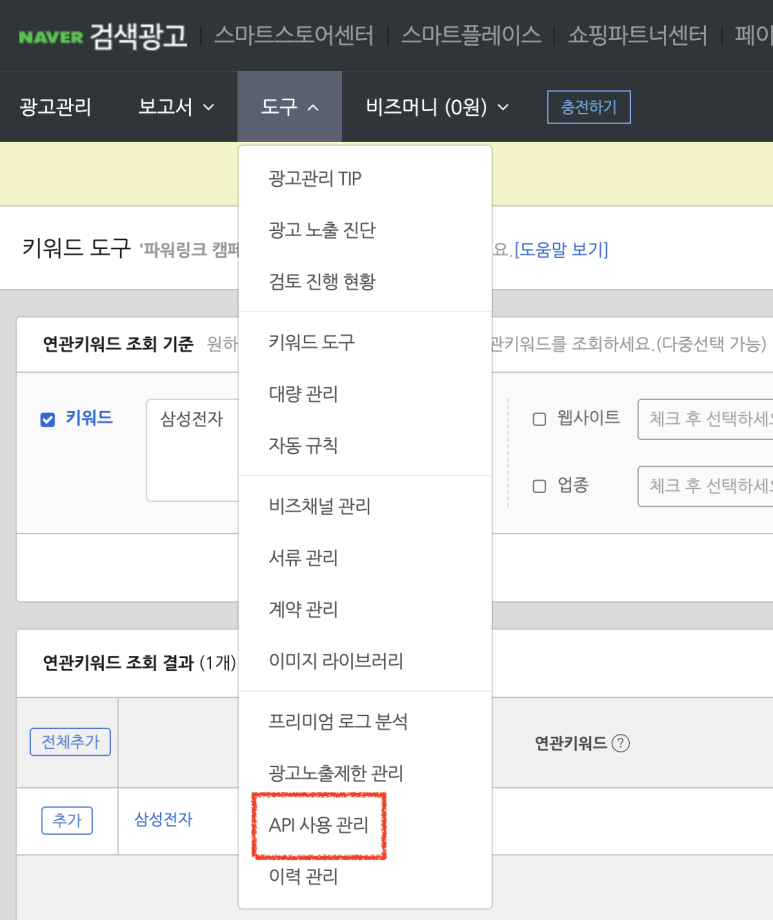
Task: Click the NAVER 검색광고 logo
Action: click(103, 36)
